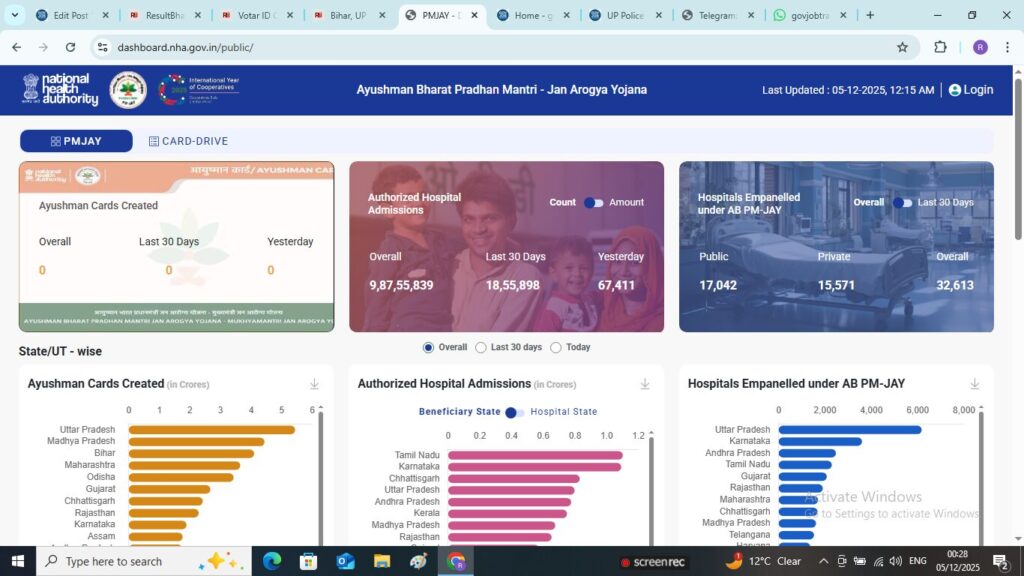
Task: Reload the dashboard page
Action: [x=70, y=47]
